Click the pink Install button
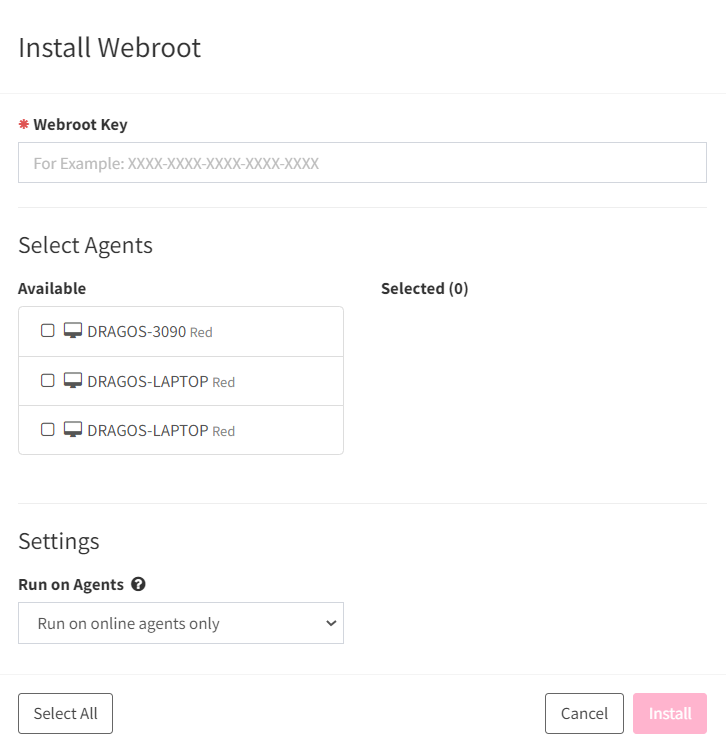726x752 pixels. coord(670,713)
